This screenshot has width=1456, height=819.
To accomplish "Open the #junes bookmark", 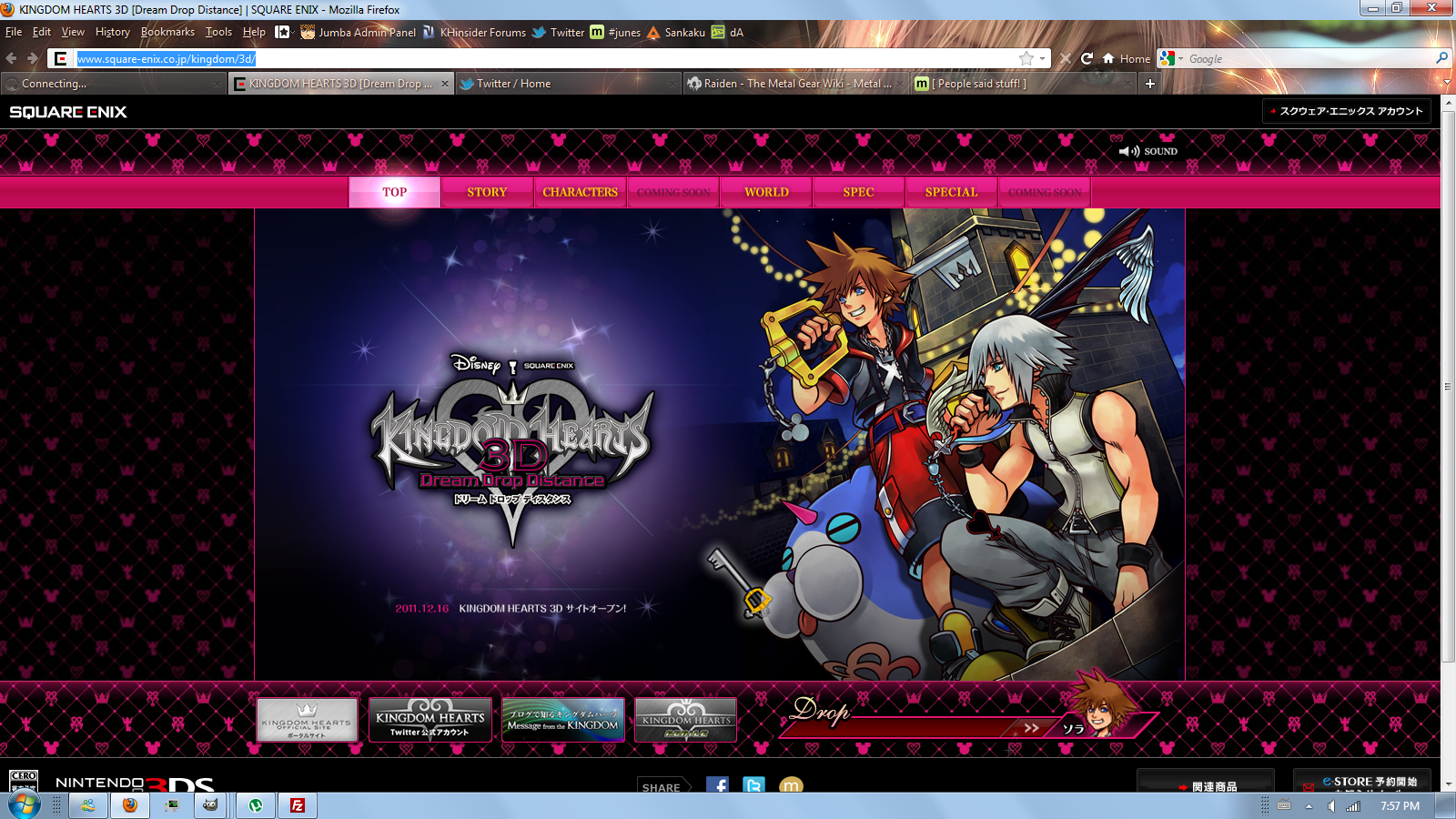I will point(615,32).
